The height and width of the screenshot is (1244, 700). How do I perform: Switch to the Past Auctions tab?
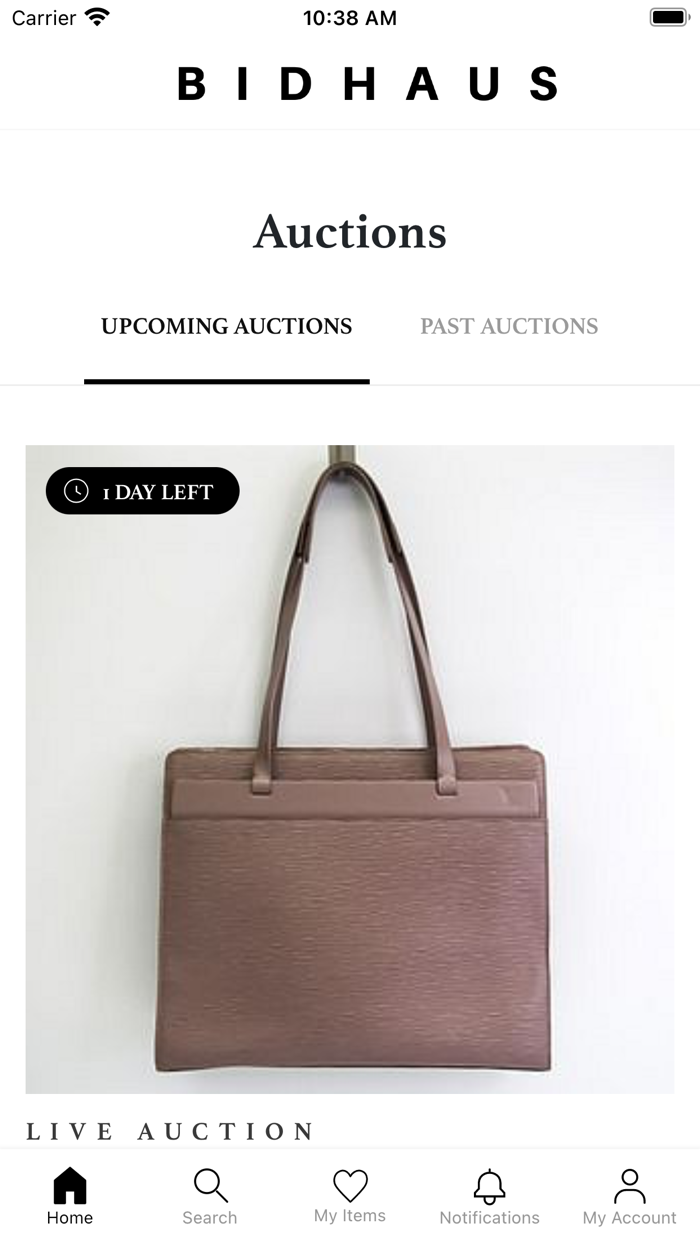(x=509, y=326)
